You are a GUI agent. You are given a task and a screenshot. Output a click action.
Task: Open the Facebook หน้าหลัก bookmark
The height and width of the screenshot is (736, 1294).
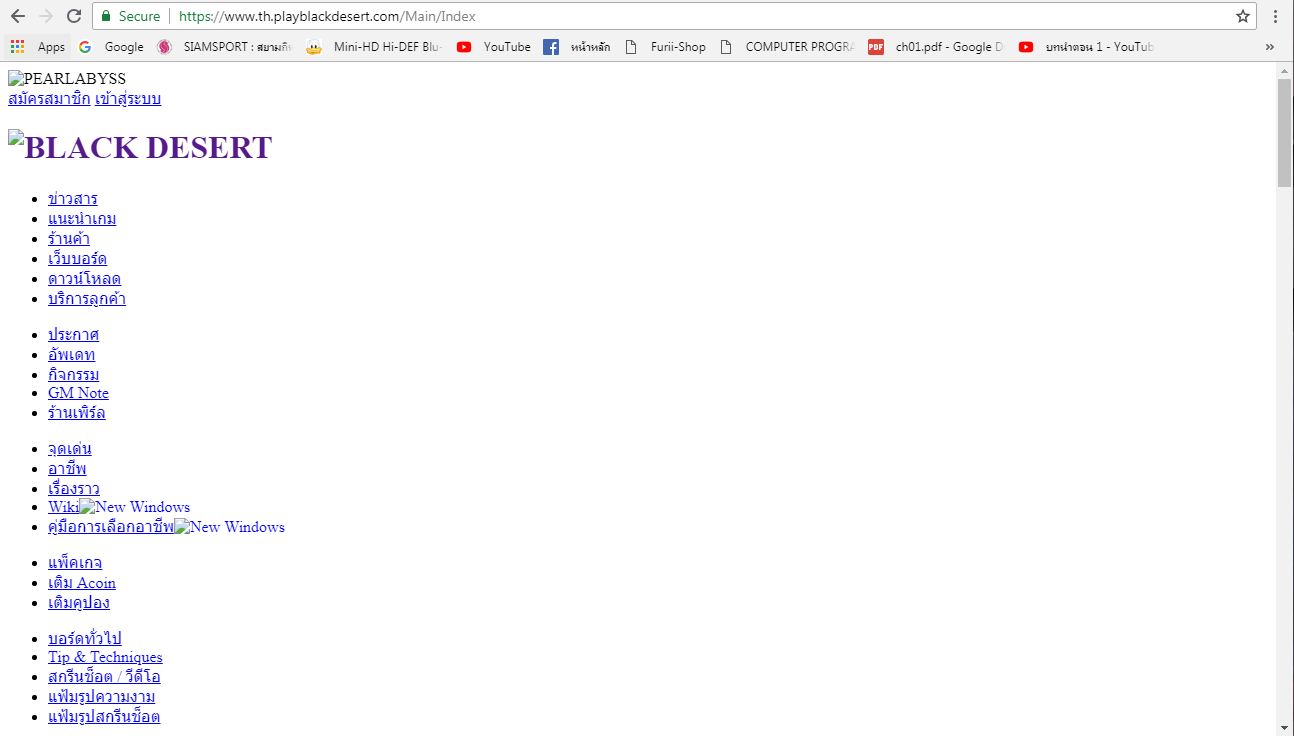pyautogui.click(x=577, y=47)
